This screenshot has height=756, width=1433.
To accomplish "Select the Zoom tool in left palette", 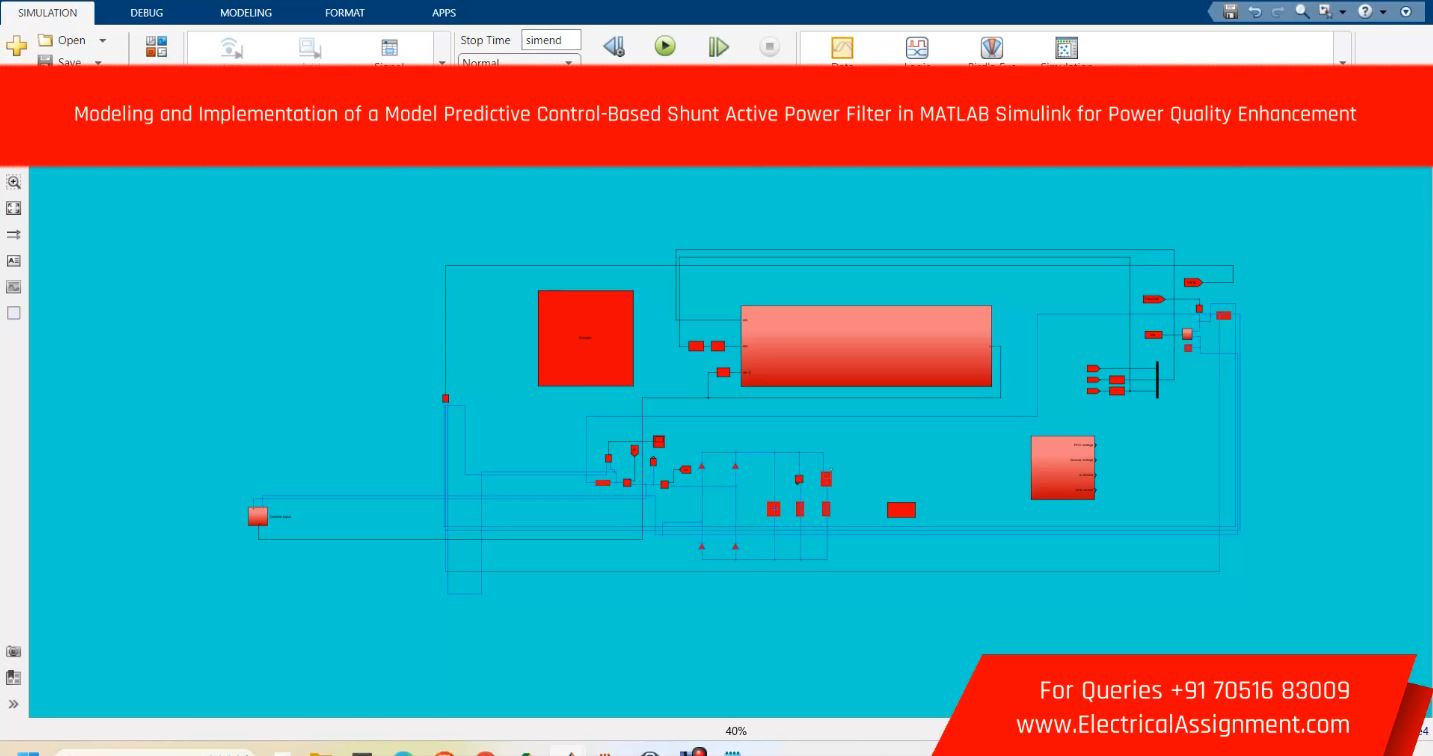I will click(x=14, y=182).
